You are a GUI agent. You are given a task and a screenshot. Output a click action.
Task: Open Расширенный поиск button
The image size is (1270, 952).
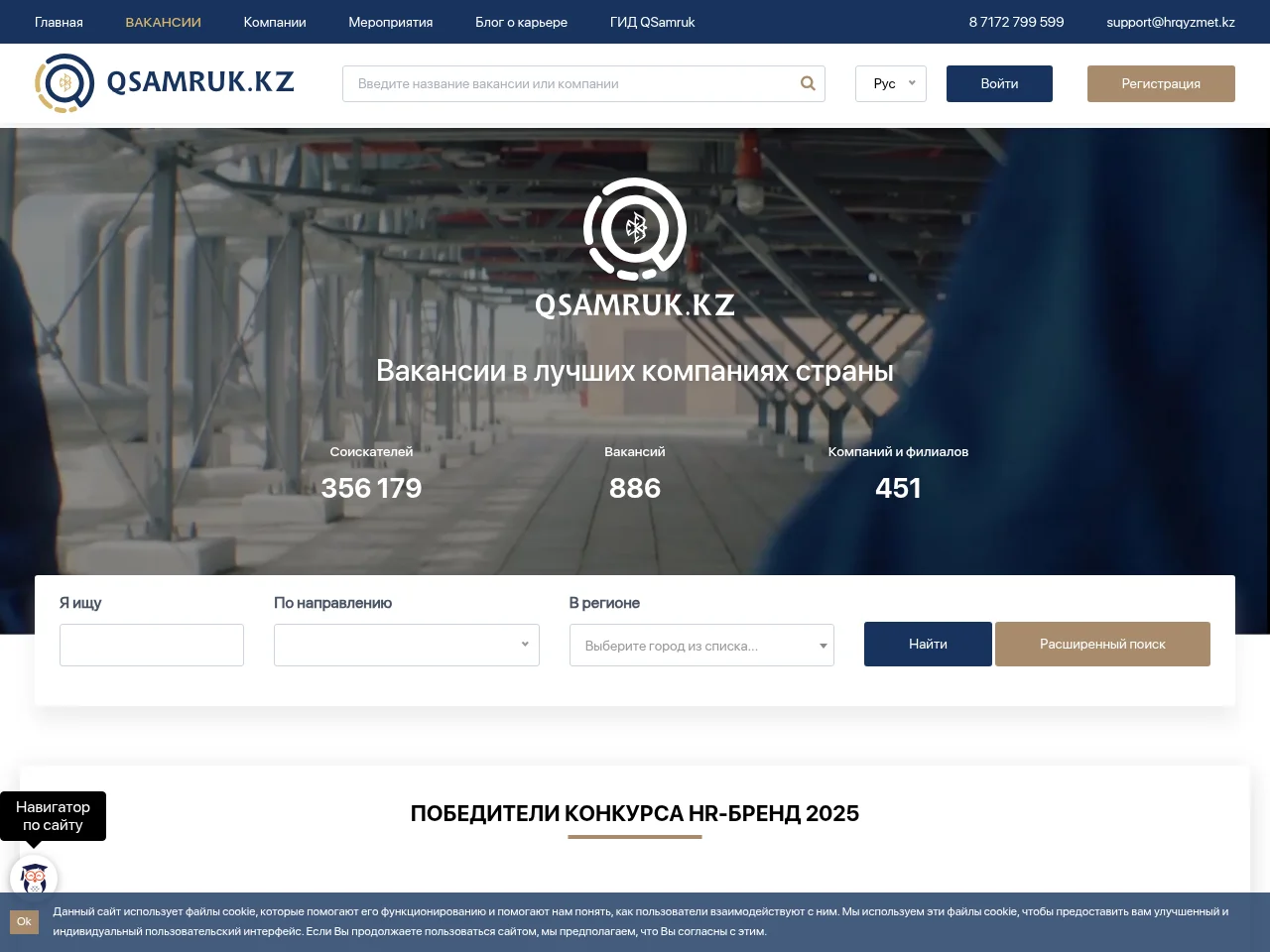tap(1102, 644)
